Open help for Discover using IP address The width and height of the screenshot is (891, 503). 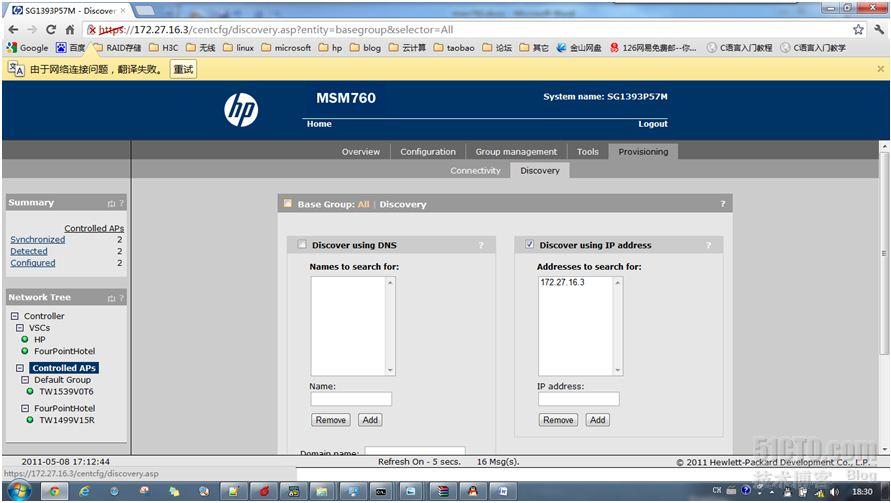708,246
